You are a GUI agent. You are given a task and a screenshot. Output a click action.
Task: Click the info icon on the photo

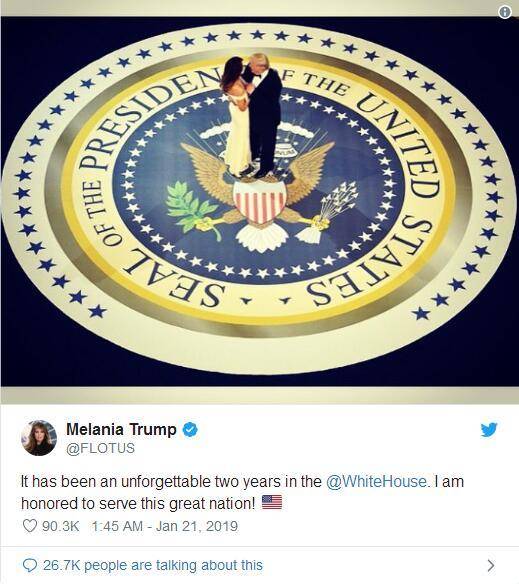(x=505, y=12)
